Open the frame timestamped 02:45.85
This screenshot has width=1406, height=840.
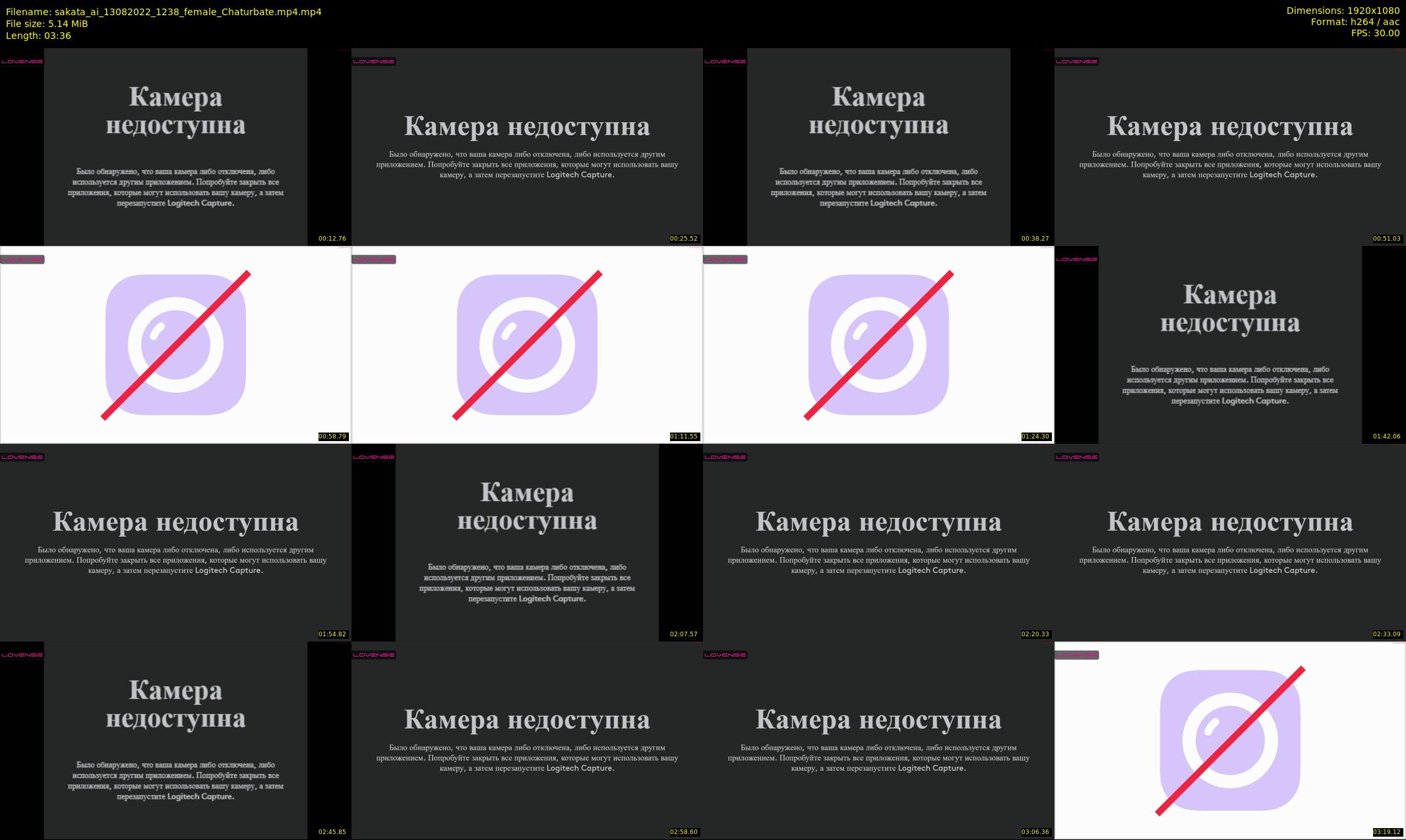pyautogui.click(x=175, y=740)
